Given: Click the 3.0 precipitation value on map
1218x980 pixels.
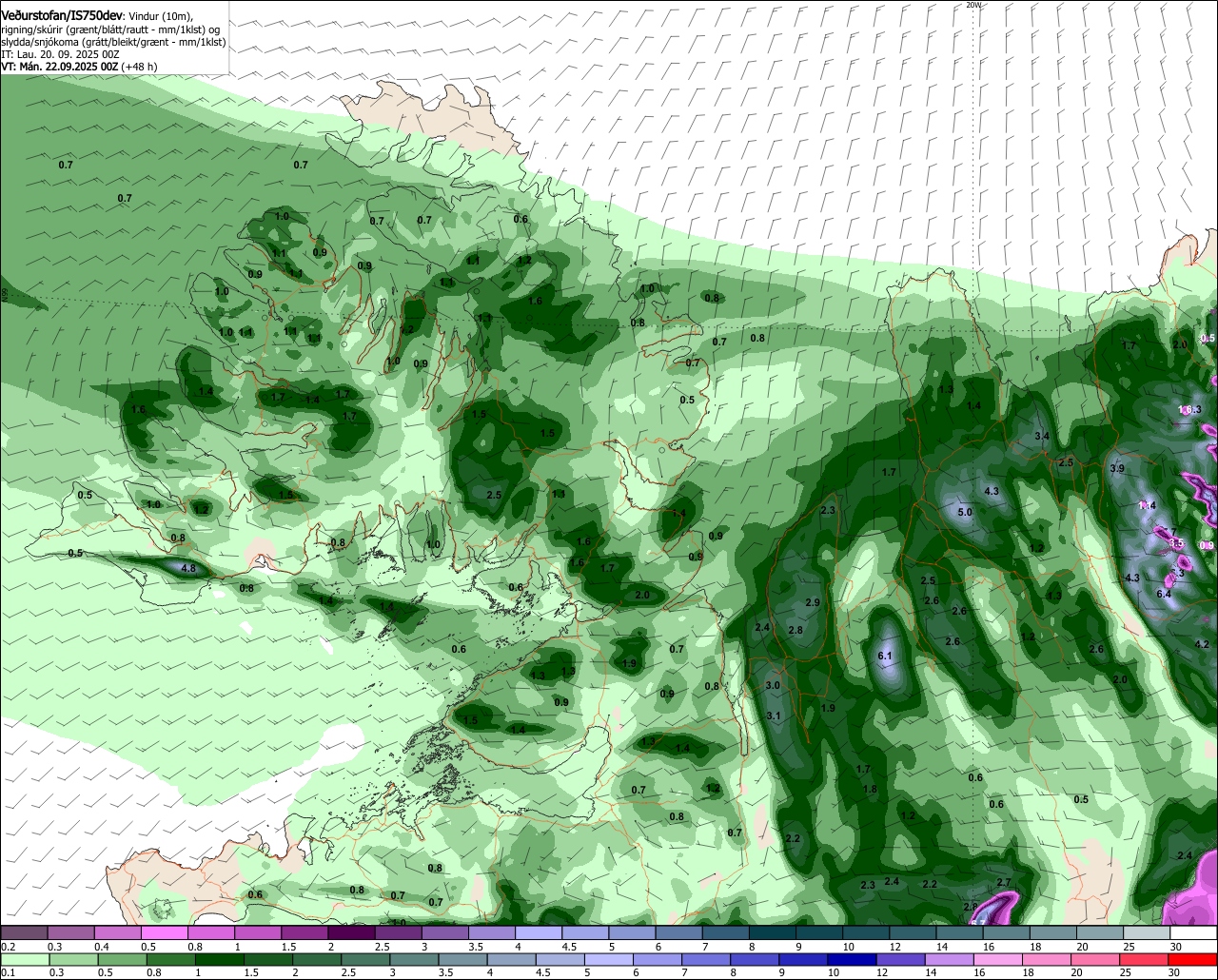Looking at the screenshot, I should [x=773, y=685].
